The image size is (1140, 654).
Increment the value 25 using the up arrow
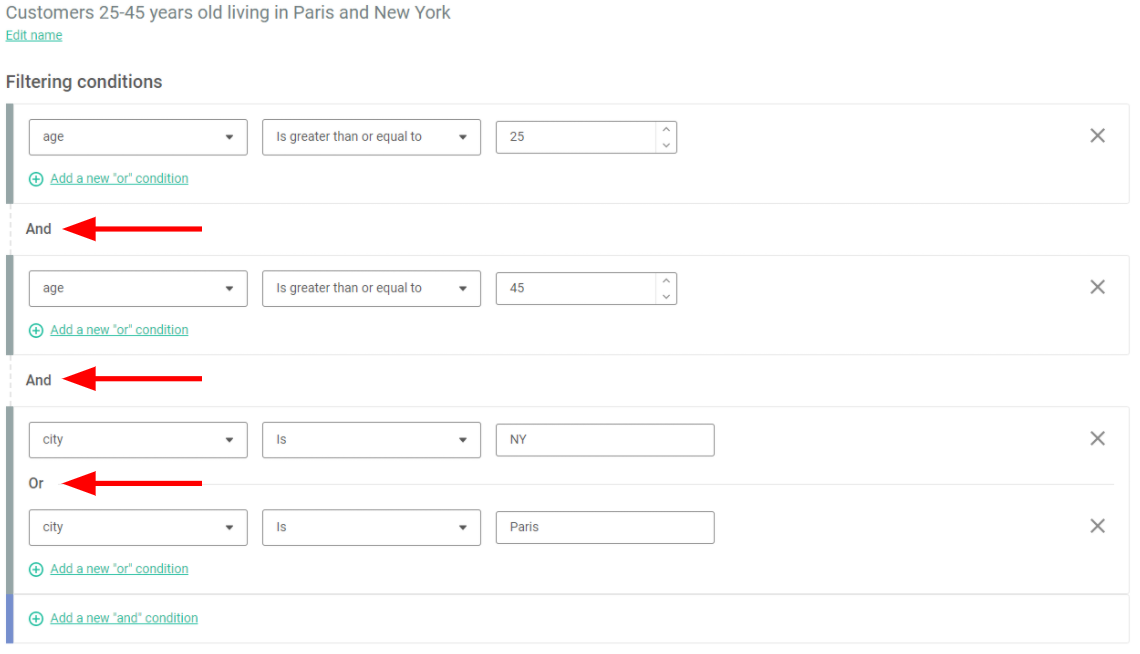point(666,130)
